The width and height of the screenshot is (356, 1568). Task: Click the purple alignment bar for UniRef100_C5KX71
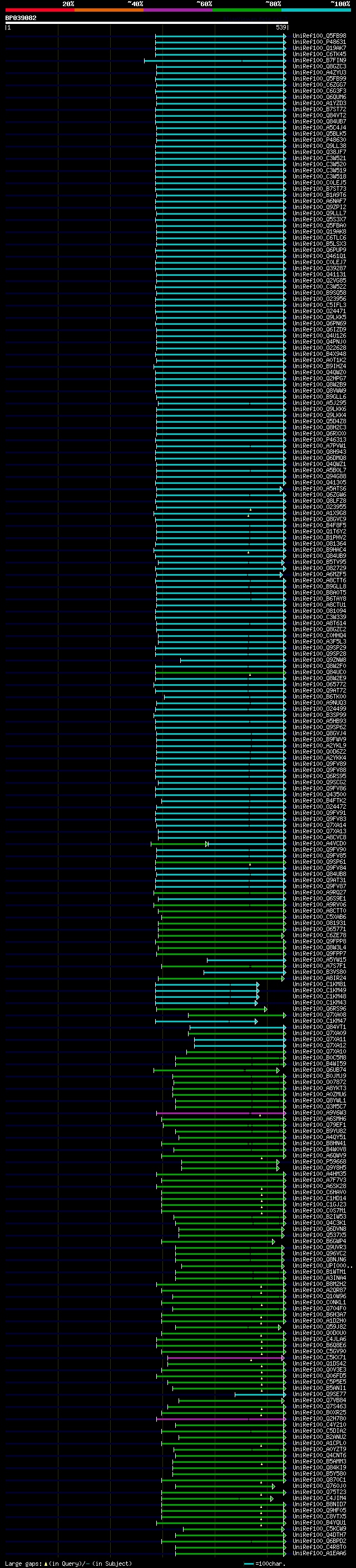pos(226,1358)
